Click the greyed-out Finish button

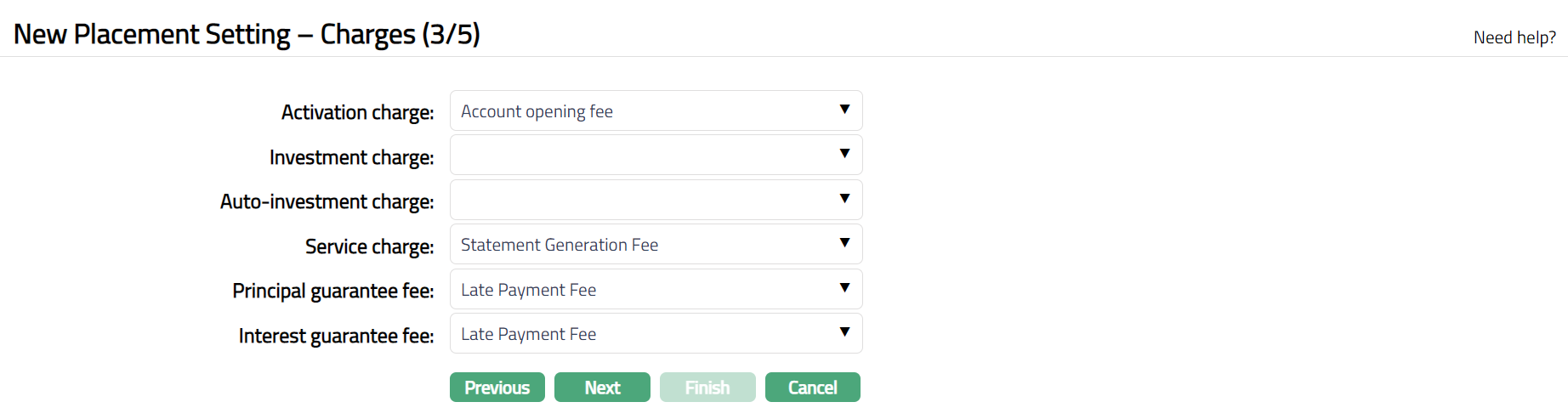[707, 388]
